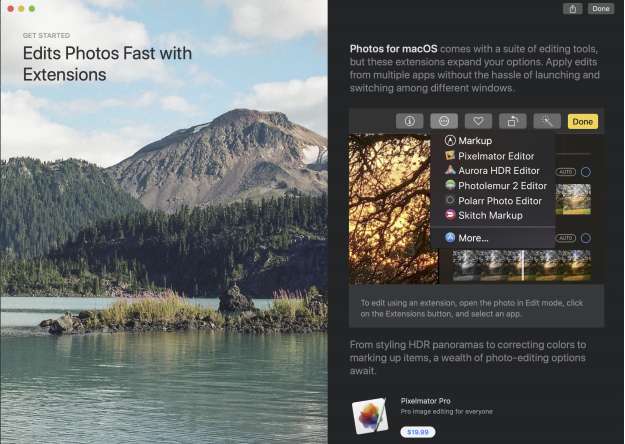Select the magic wand Auto Enhance icon
This screenshot has height=444, width=625.
pos(547,121)
